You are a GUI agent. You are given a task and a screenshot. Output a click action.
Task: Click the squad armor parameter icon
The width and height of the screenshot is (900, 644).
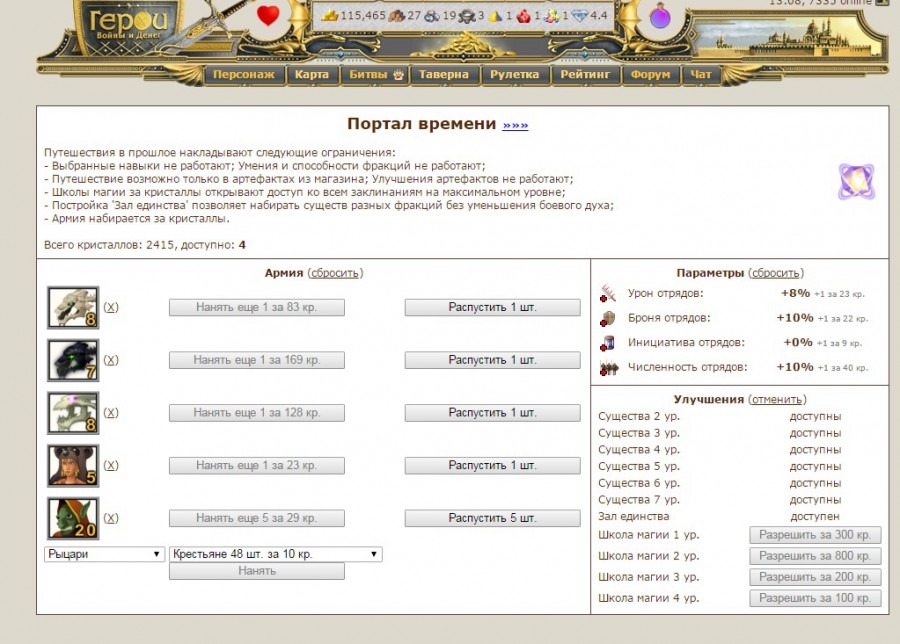click(608, 318)
